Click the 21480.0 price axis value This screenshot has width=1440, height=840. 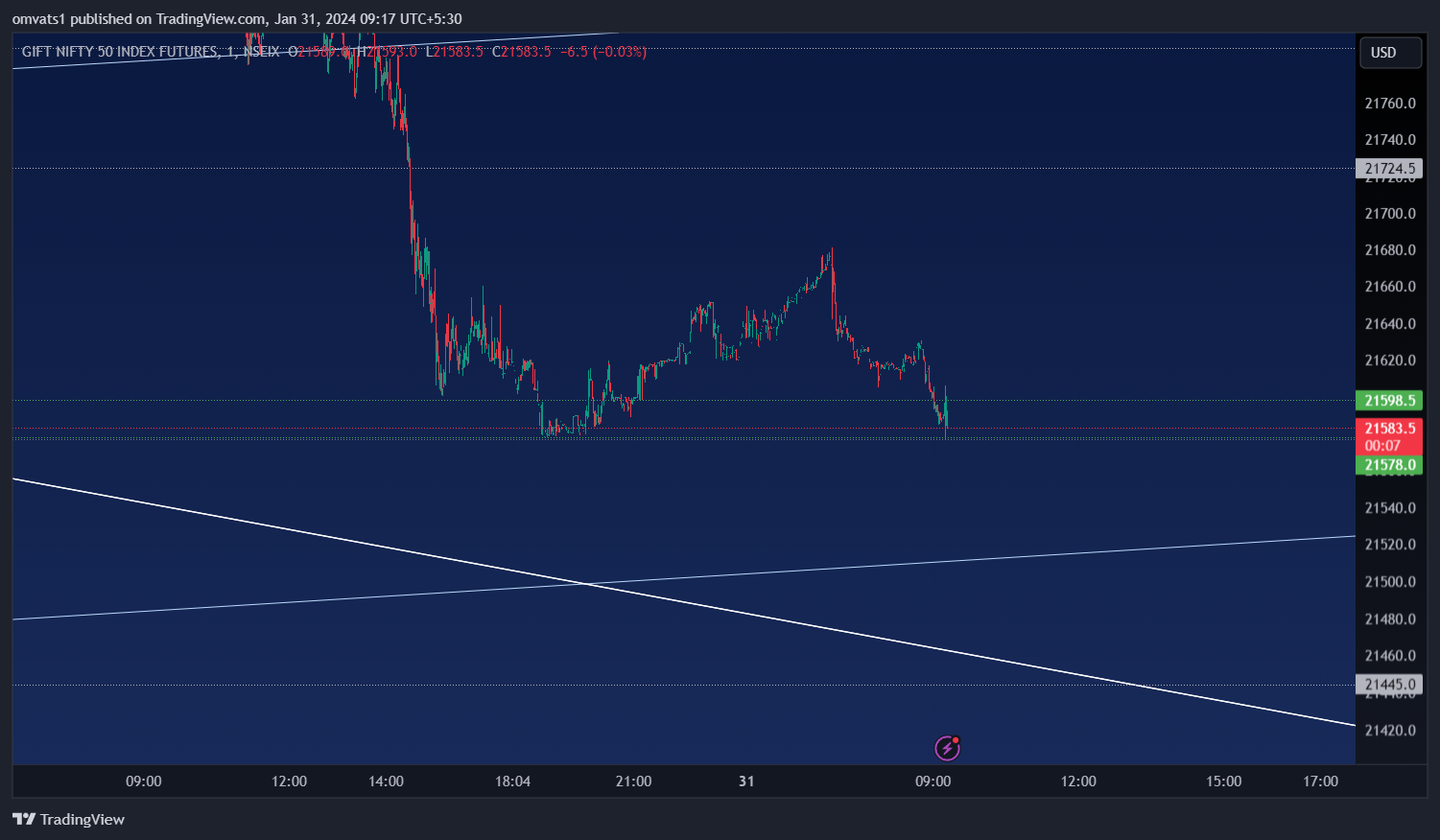1390,619
